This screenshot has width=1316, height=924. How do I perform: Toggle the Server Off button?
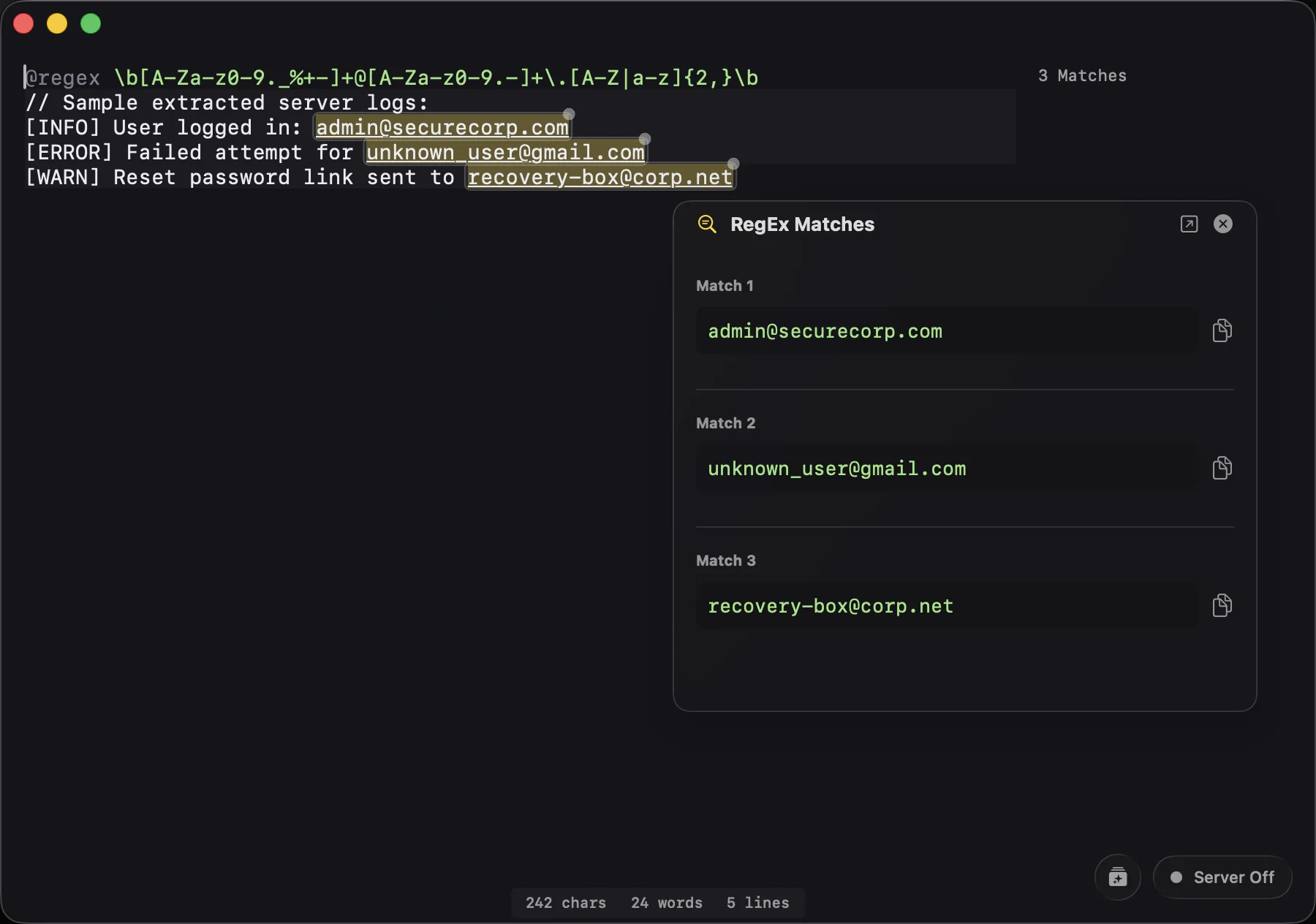(1222, 876)
